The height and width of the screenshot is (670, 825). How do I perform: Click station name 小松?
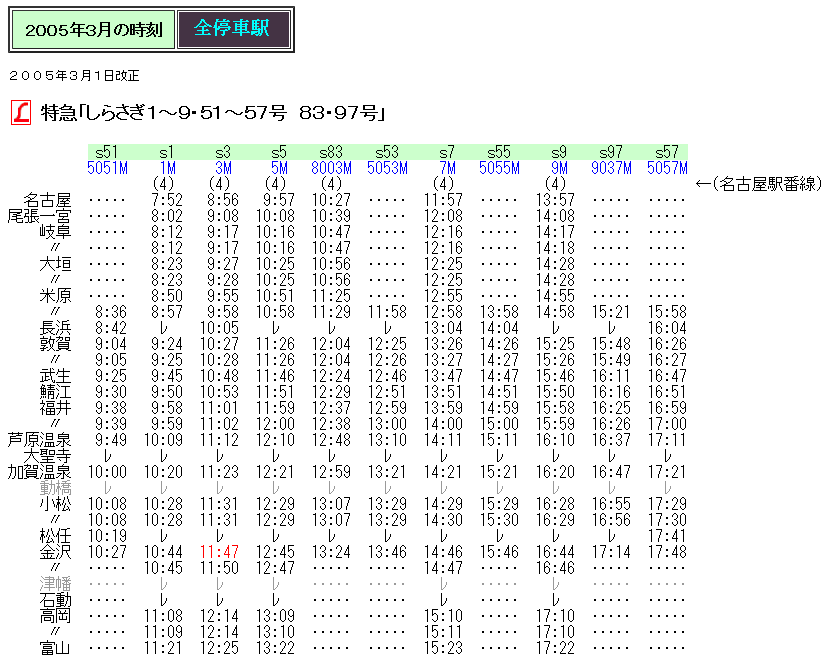click(55, 504)
